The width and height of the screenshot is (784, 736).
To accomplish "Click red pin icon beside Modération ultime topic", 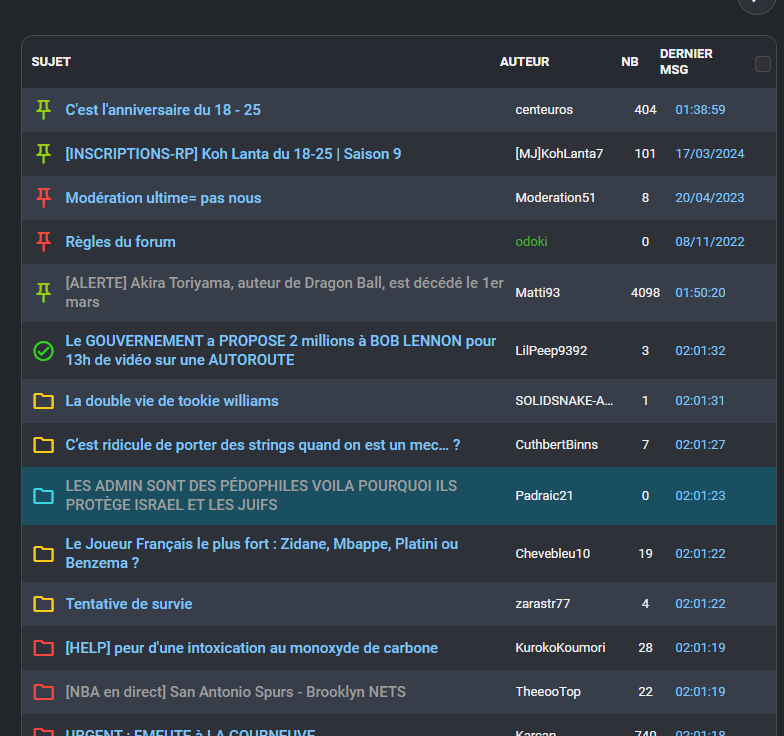I will click(x=44, y=198).
